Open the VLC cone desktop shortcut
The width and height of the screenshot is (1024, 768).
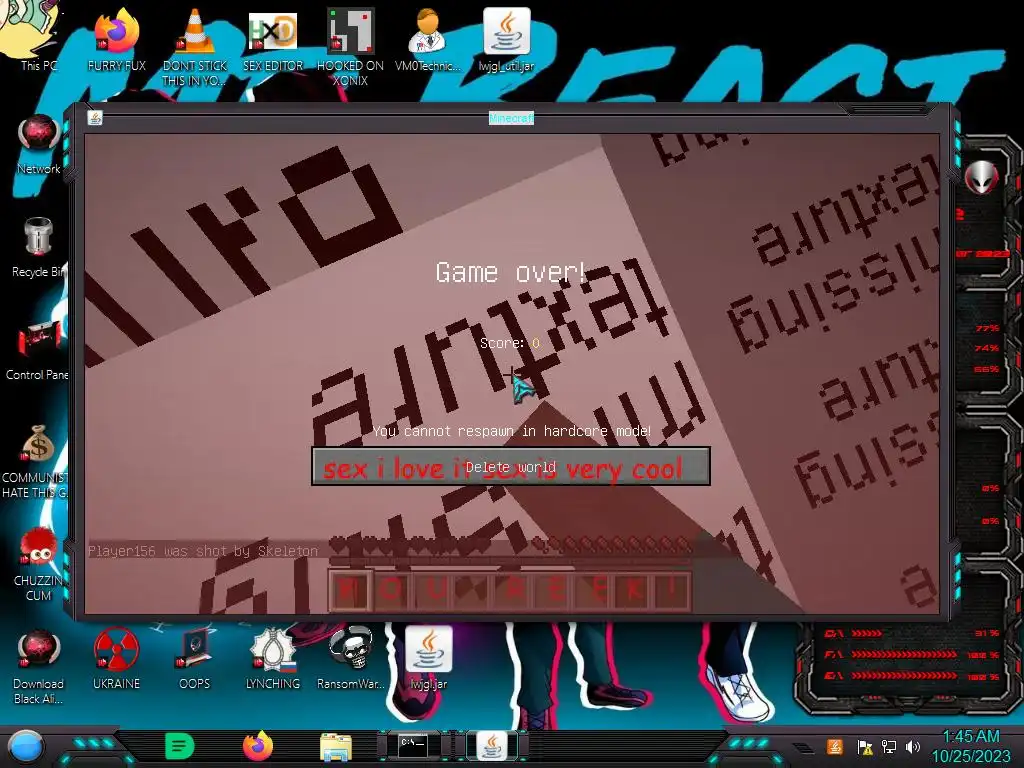click(195, 46)
